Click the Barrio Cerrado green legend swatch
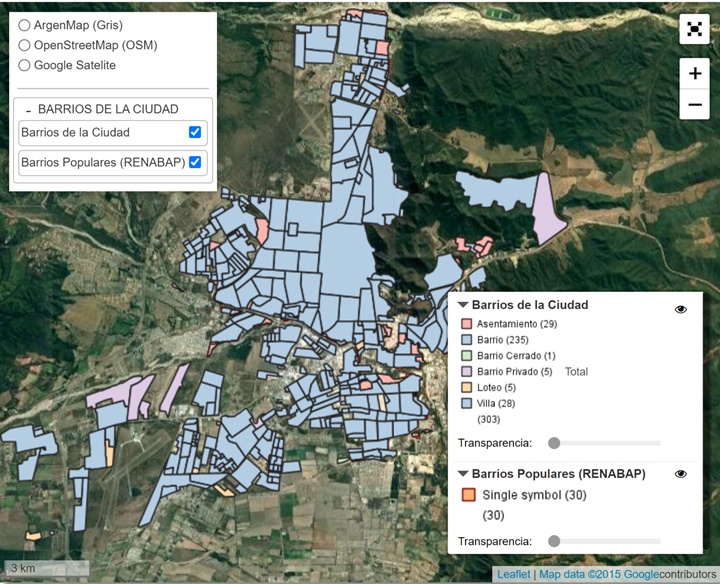Viewport: 720px width, 584px height. click(467, 355)
